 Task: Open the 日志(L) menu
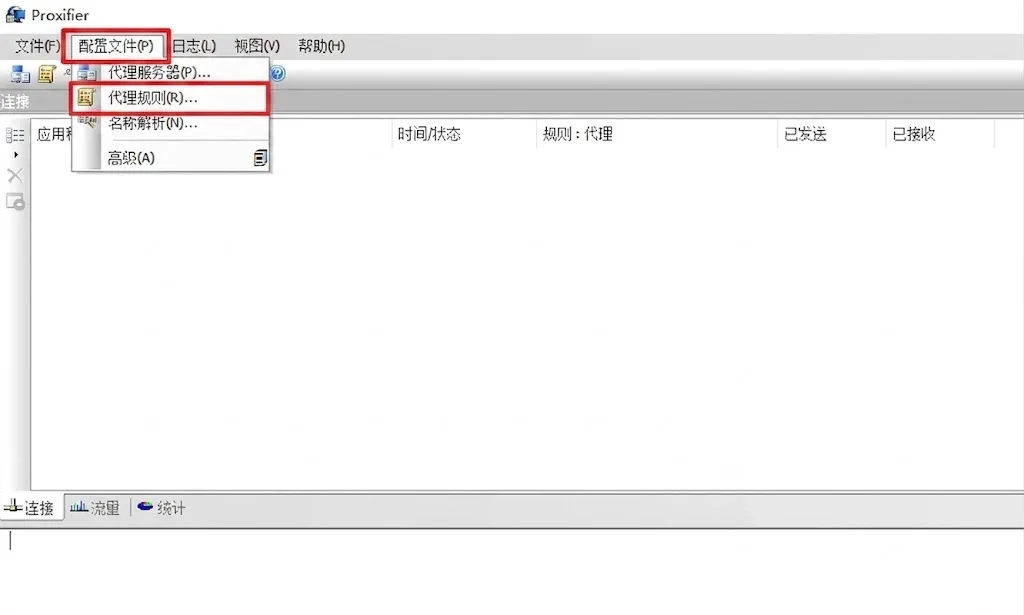pos(194,46)
